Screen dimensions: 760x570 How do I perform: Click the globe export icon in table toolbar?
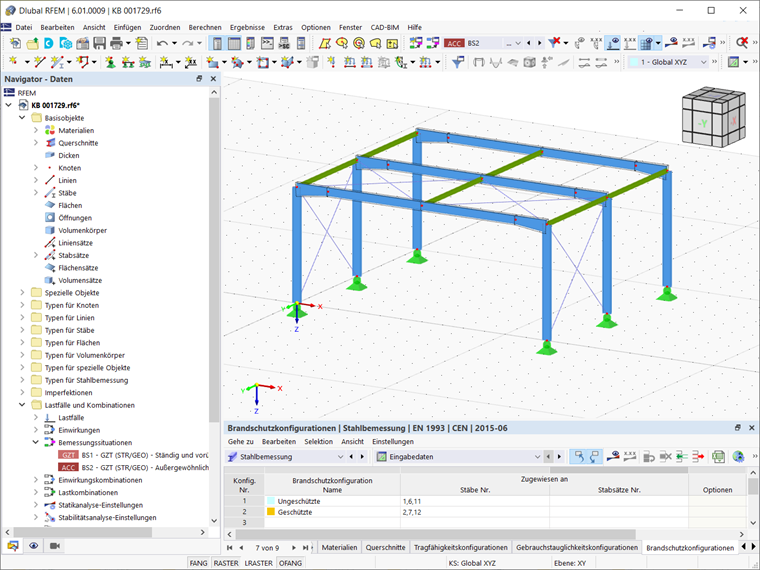(x=738, y=457)
